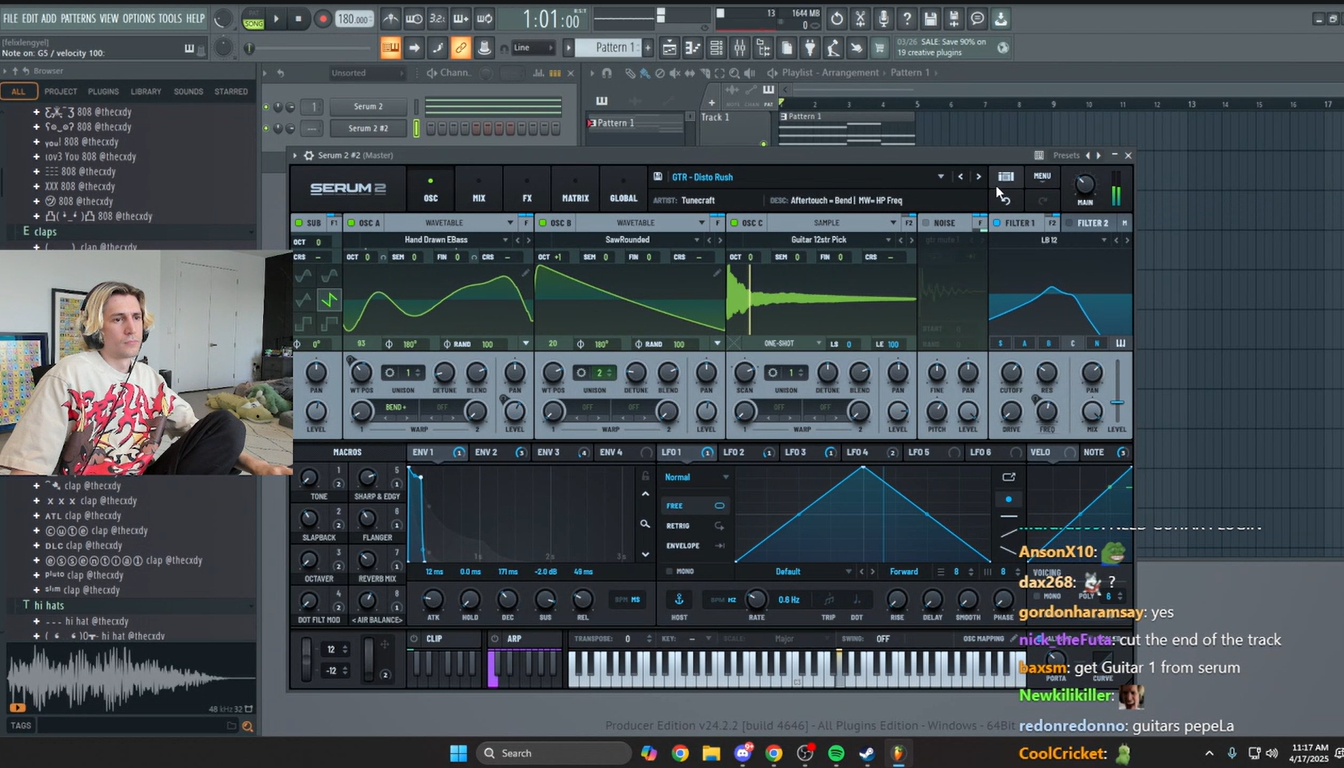Toggle OSC A enable switch
The height and width of the screenshot is (768, 1344).
(x=351, y=223)
